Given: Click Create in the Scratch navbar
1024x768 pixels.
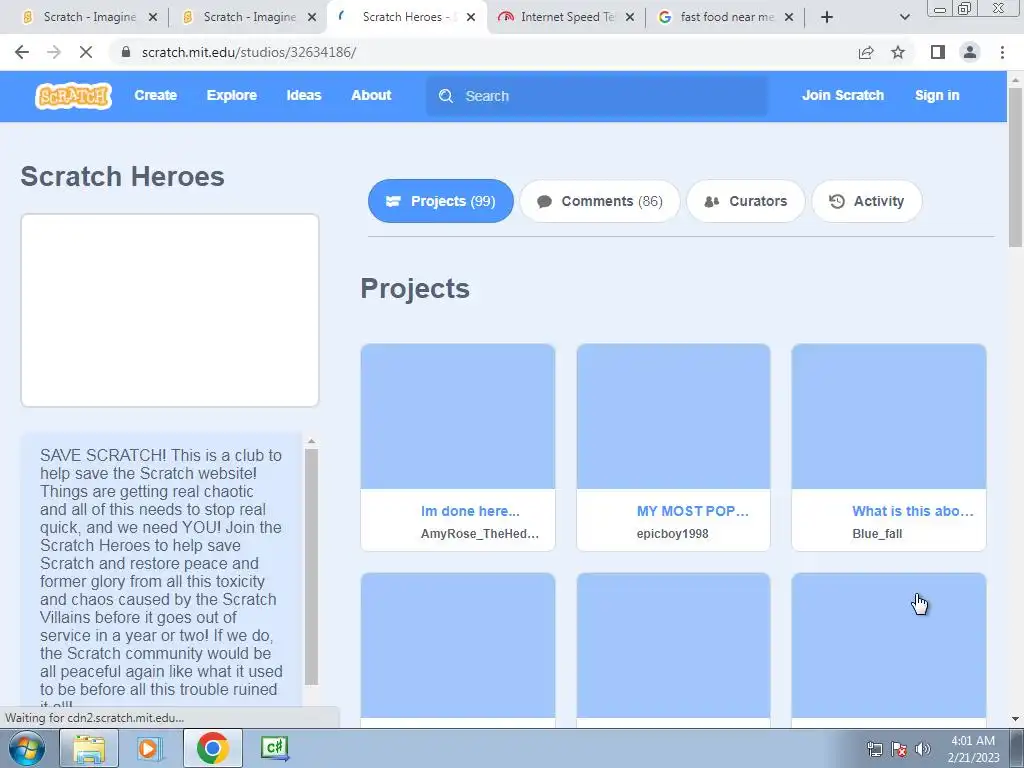Looking at the screenshot, I should coord(155,95).
